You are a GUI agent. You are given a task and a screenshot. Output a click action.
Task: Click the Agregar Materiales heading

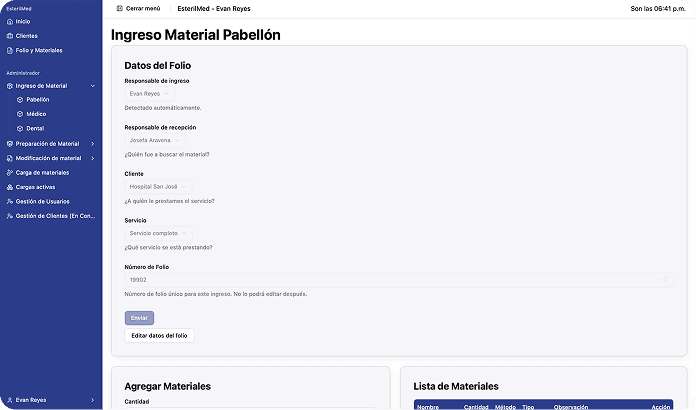(167, 386)
